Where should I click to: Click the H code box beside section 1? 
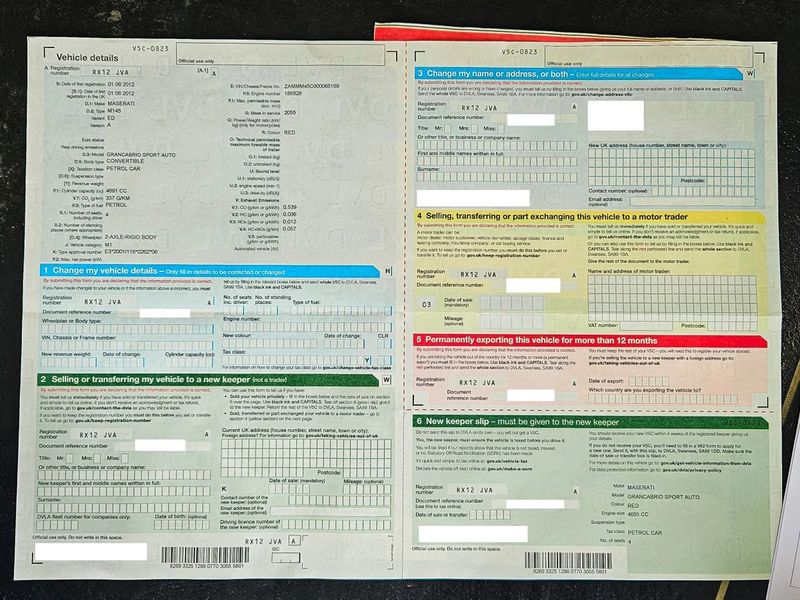[x=387, y=271]
